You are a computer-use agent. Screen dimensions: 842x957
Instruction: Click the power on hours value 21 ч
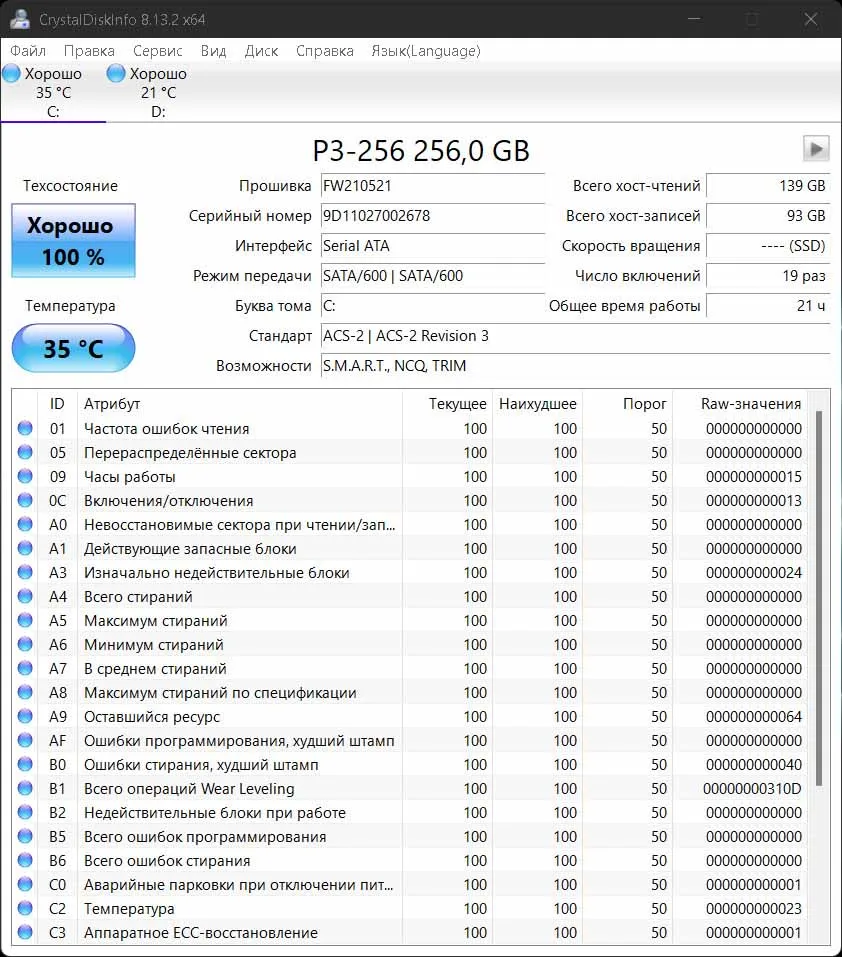[768, 306]
